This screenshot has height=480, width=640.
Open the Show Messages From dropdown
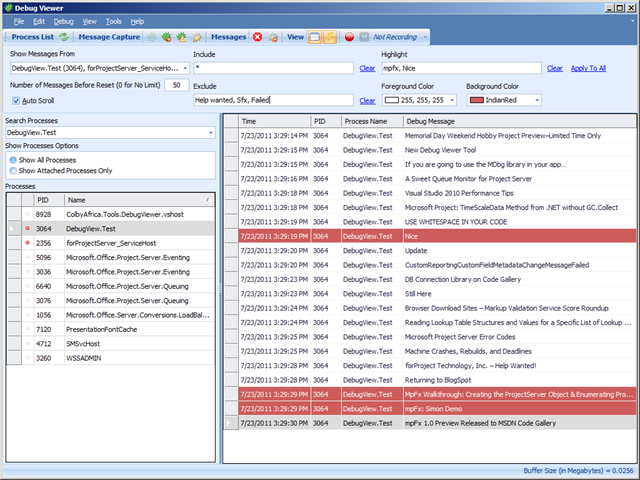185,68
